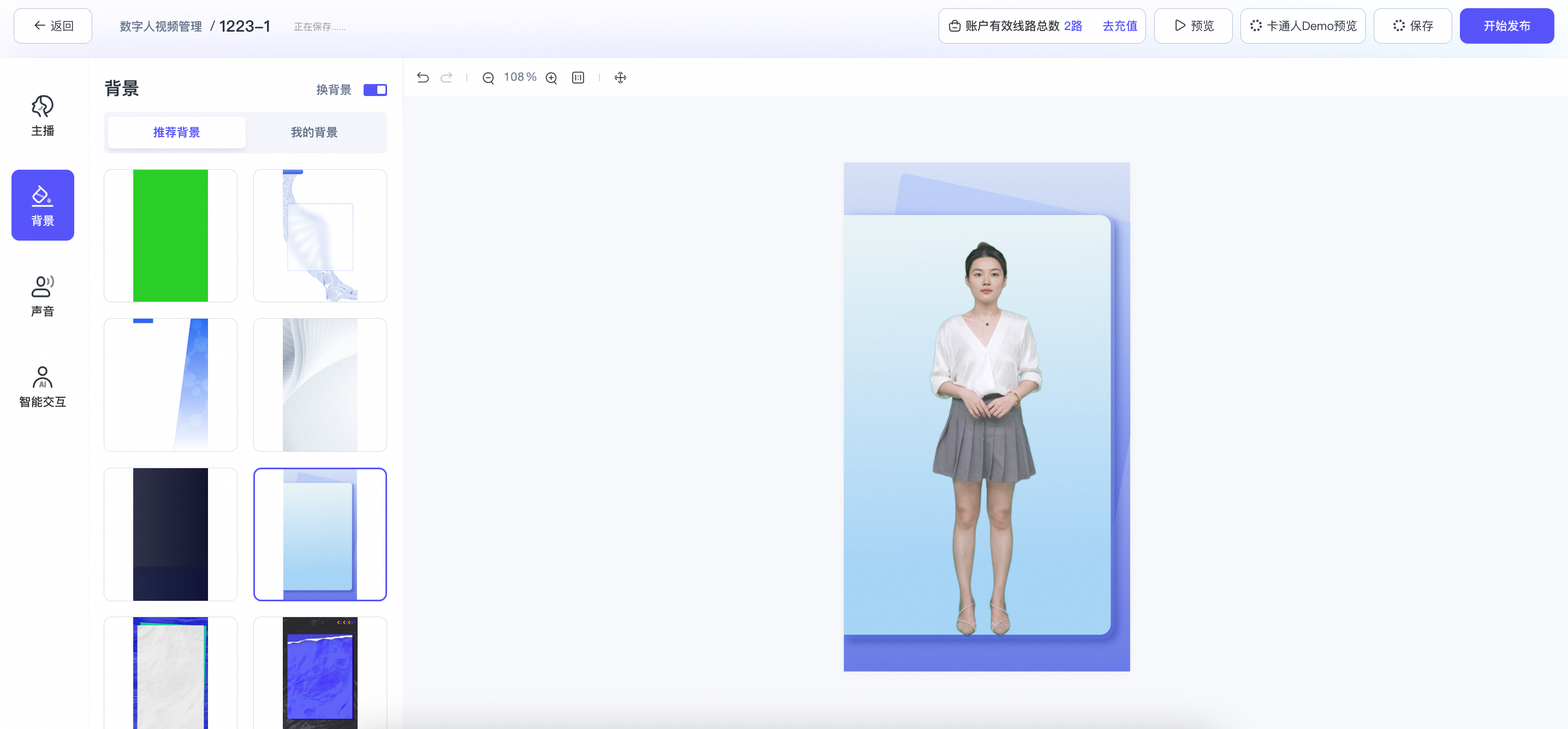Image resolution: width=1568 pixels, height=729 pixels.
Task: Click the account lines wallet icon
Action: [954, 26]
